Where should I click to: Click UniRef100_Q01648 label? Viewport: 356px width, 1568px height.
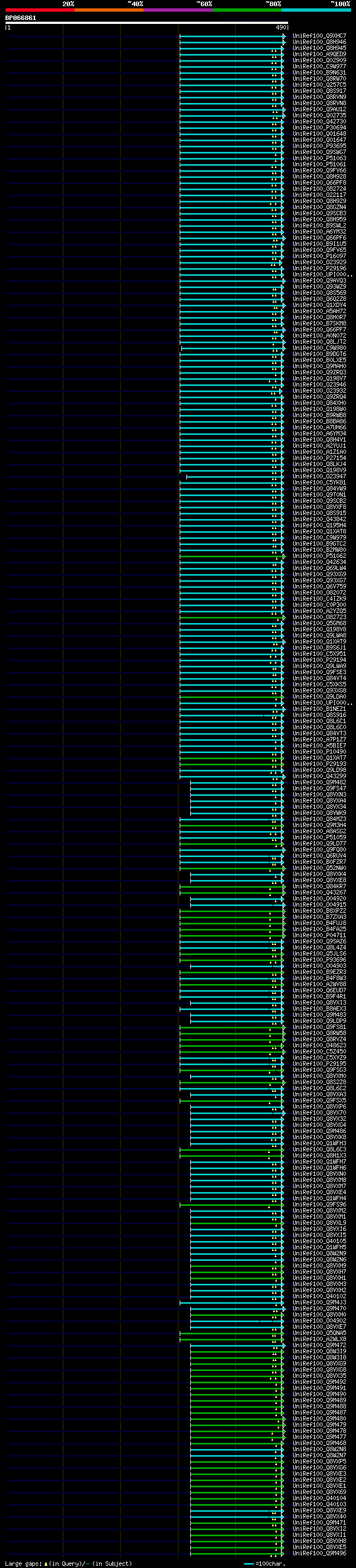pyautogui.click(x=319, y=134)
